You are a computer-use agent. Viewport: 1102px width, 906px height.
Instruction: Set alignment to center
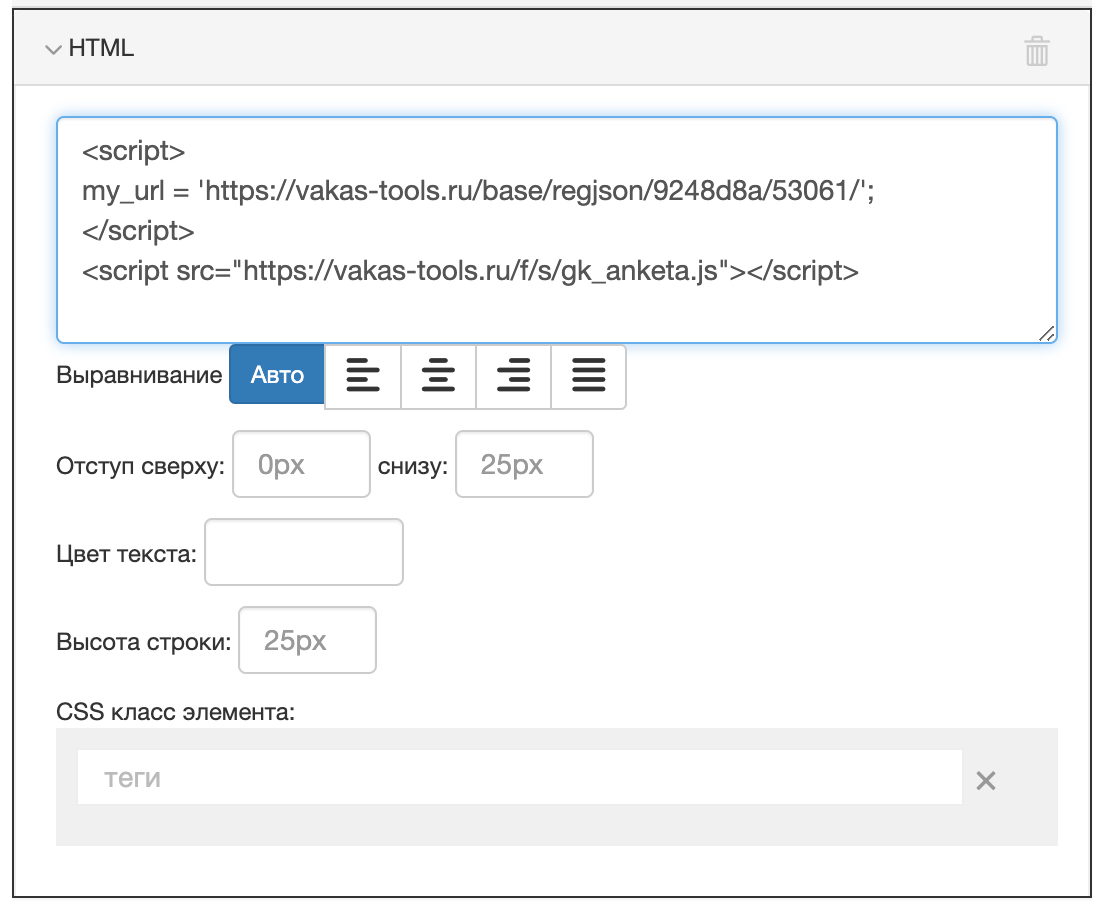click(438, 377)
